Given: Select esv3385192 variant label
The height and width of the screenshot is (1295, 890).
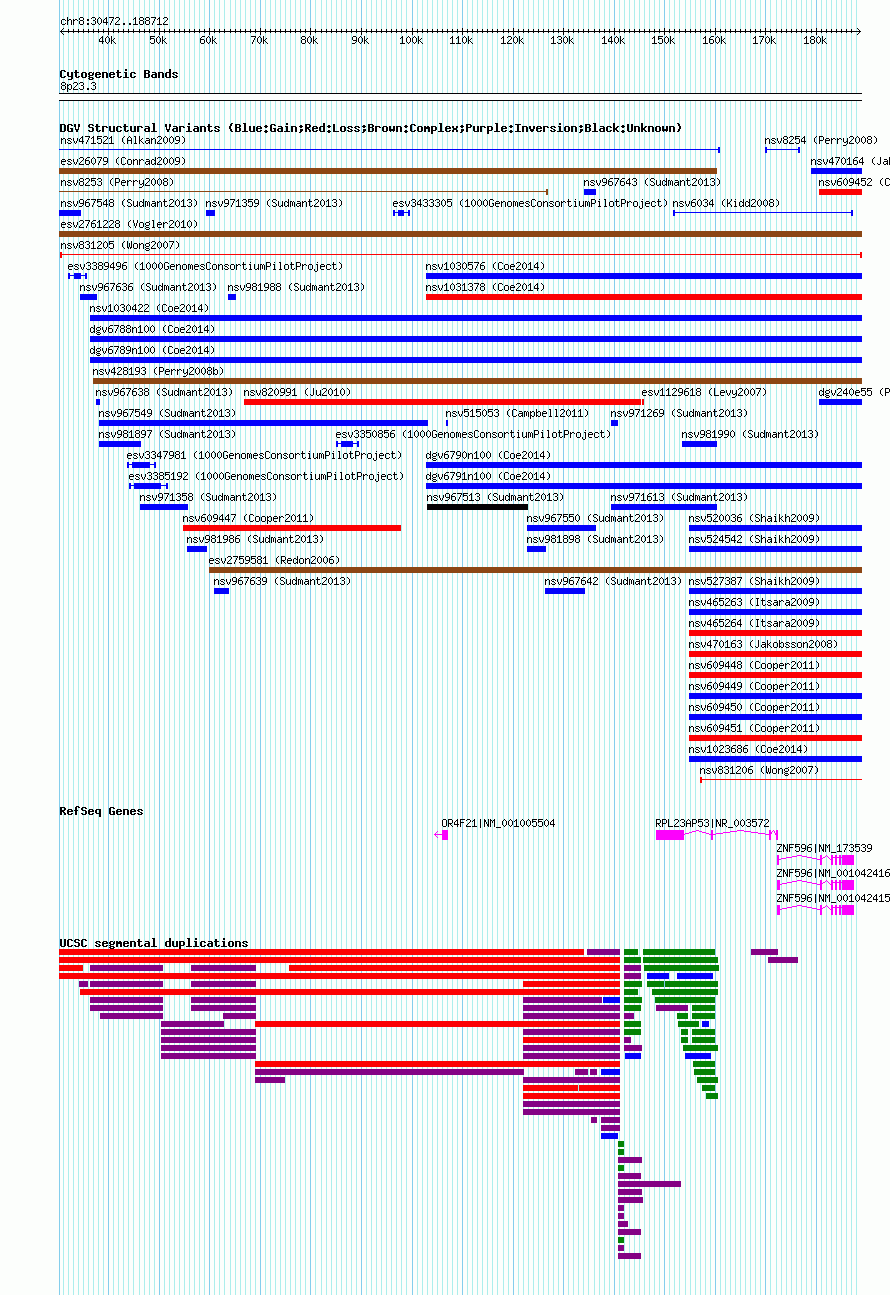Looking at the screenshot, I should (x=267, y=477).
